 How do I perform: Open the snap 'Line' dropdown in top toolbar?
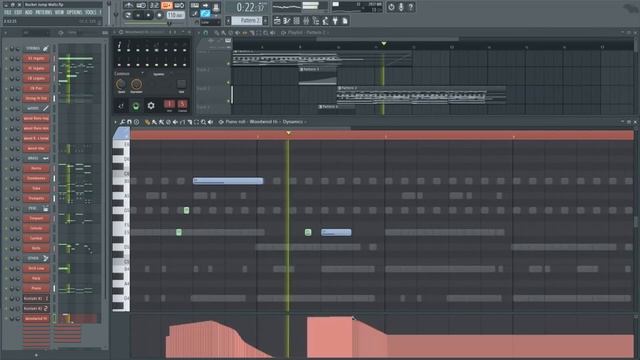(210, 22)
